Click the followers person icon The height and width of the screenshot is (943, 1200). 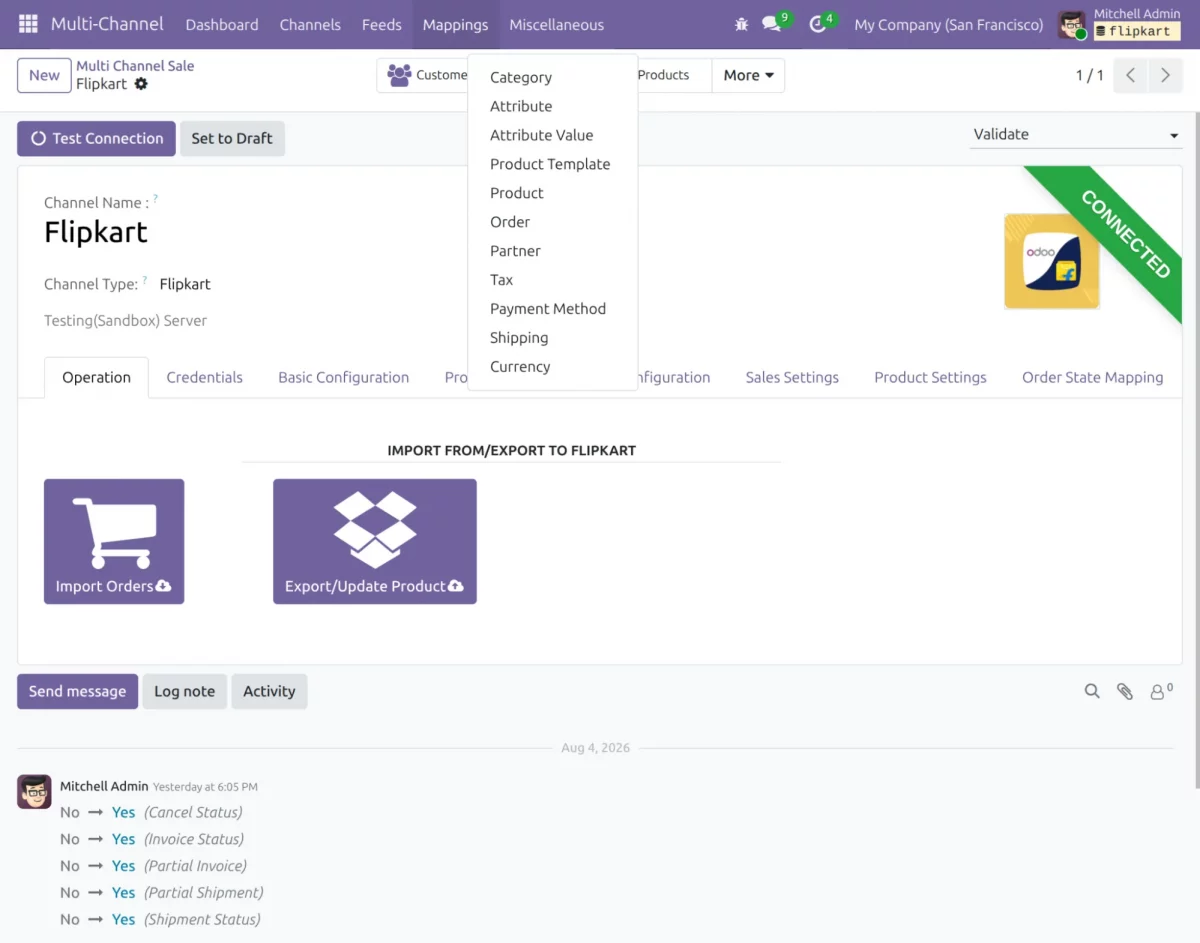pos(1160,691)
